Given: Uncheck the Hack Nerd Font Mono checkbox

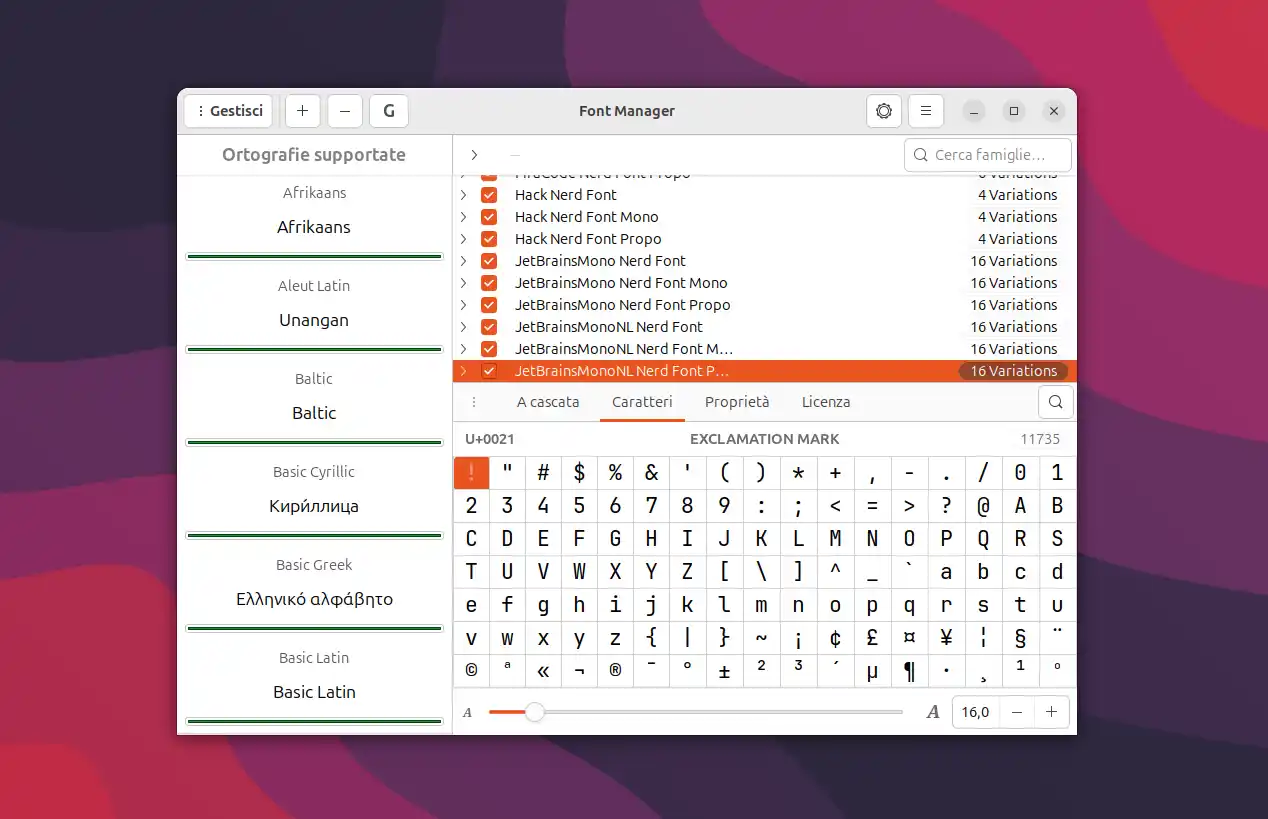Looking at the screenshot, I should (x=489, y=217).
